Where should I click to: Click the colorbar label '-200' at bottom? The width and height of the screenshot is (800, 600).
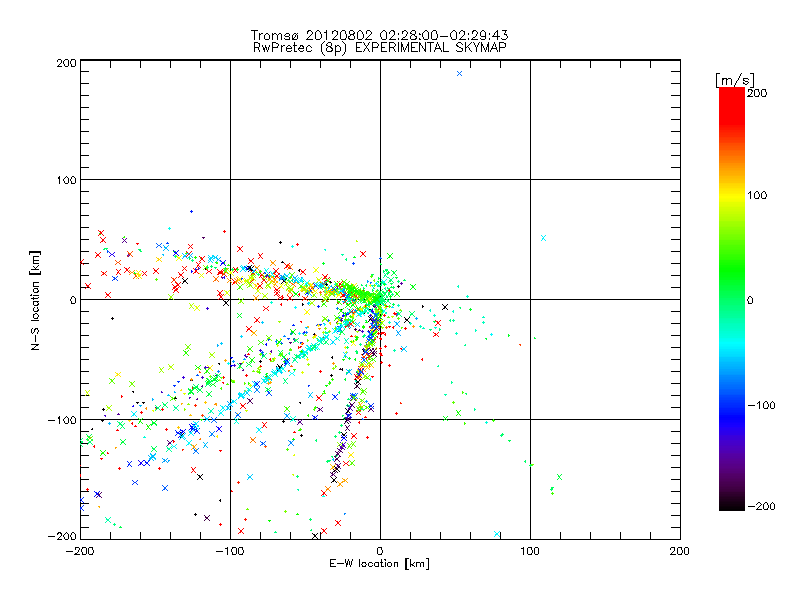click(x=761, y=506)
